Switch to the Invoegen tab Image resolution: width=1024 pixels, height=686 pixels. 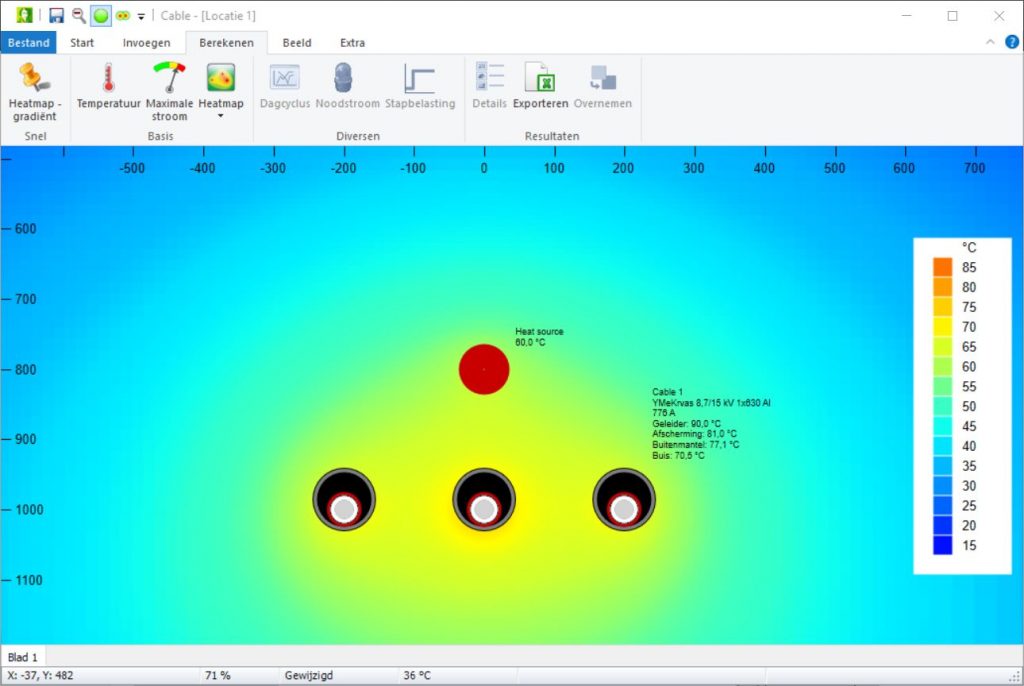point(146,42)
